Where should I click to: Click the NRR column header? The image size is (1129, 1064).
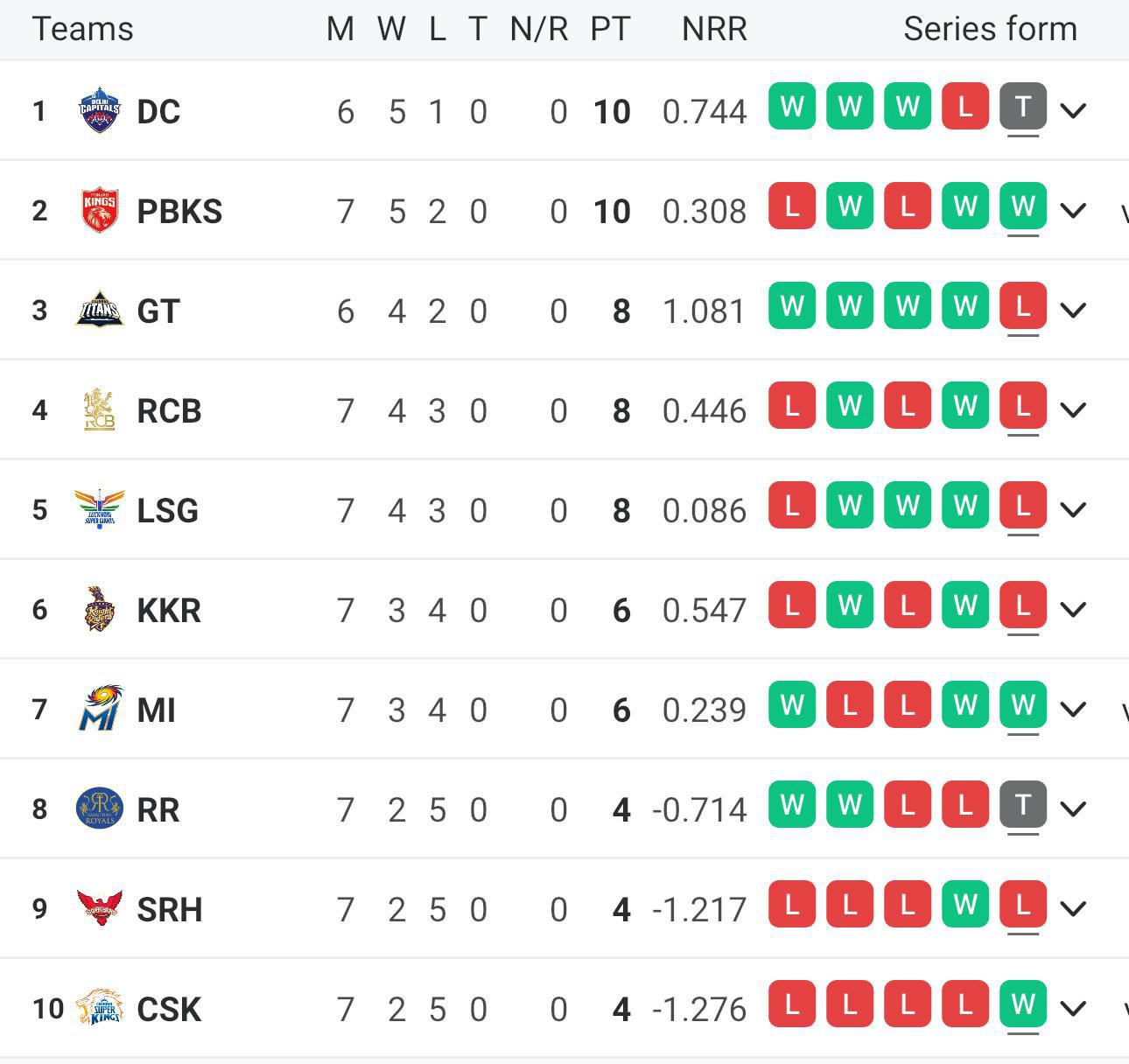point(714,29)
